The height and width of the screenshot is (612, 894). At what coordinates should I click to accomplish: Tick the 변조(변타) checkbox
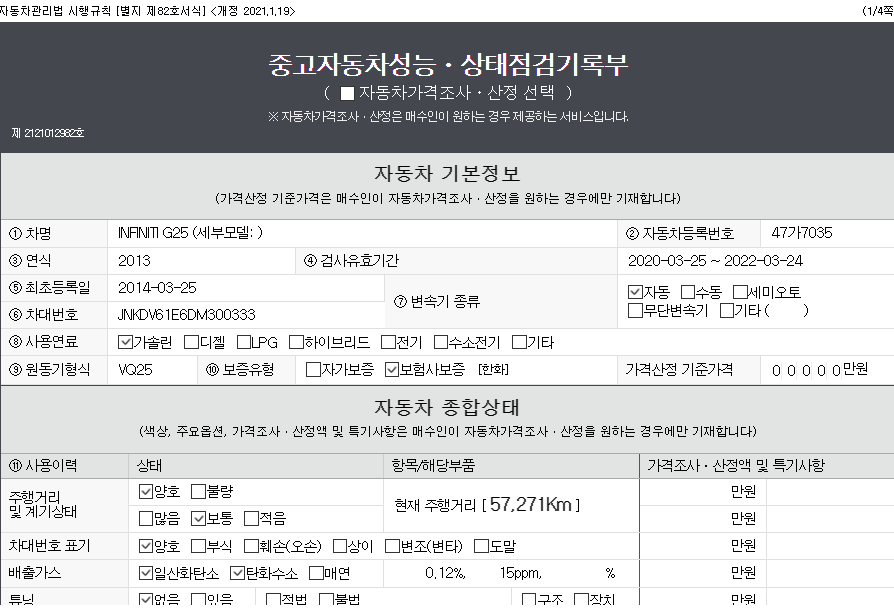(392, 546)
